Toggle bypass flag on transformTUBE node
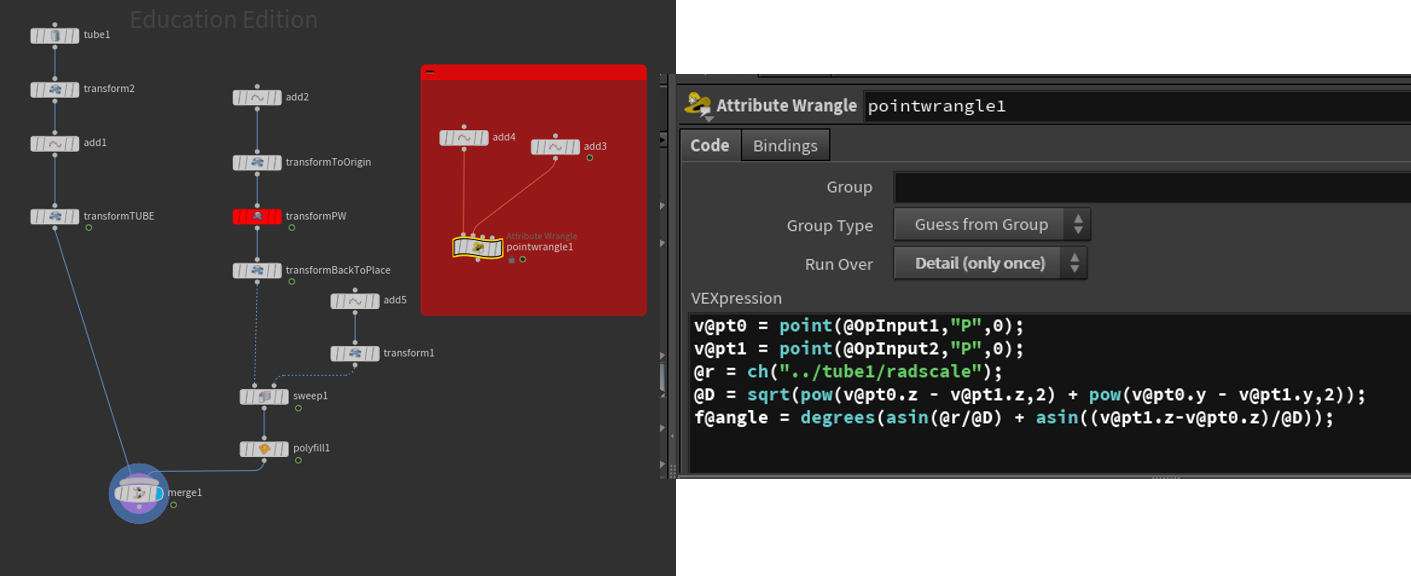 pyautogui.click(x=36, y=217)
